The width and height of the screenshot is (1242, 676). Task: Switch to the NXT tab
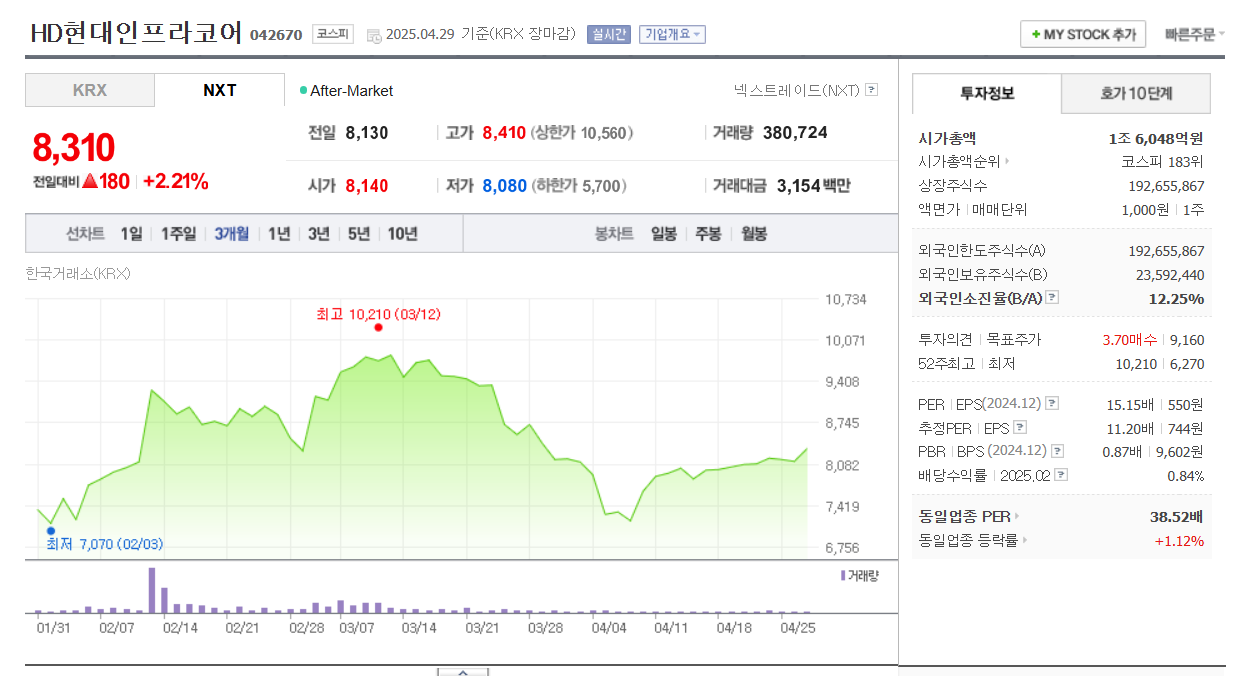(x=220, y=90)
